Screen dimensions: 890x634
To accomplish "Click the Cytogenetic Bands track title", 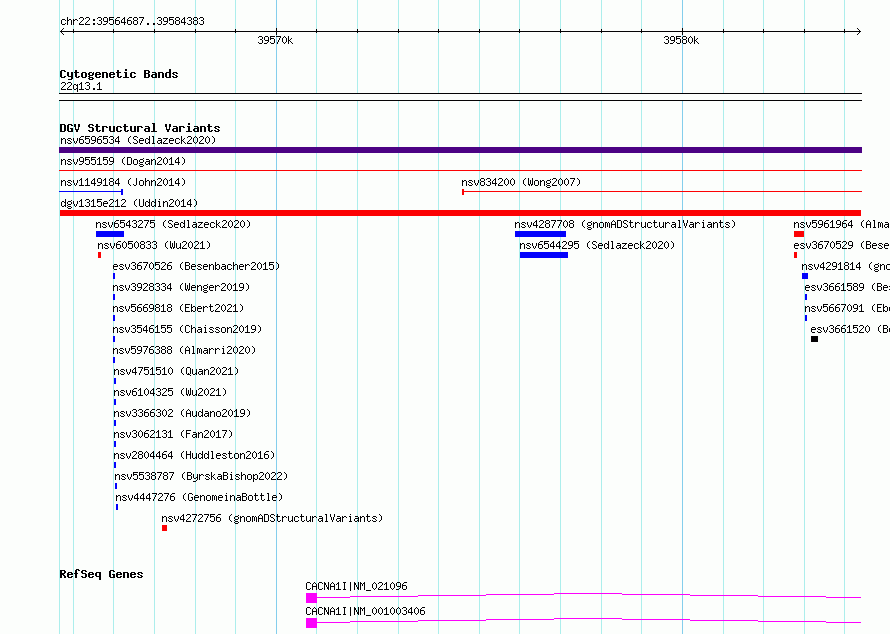I will [119, 74].
